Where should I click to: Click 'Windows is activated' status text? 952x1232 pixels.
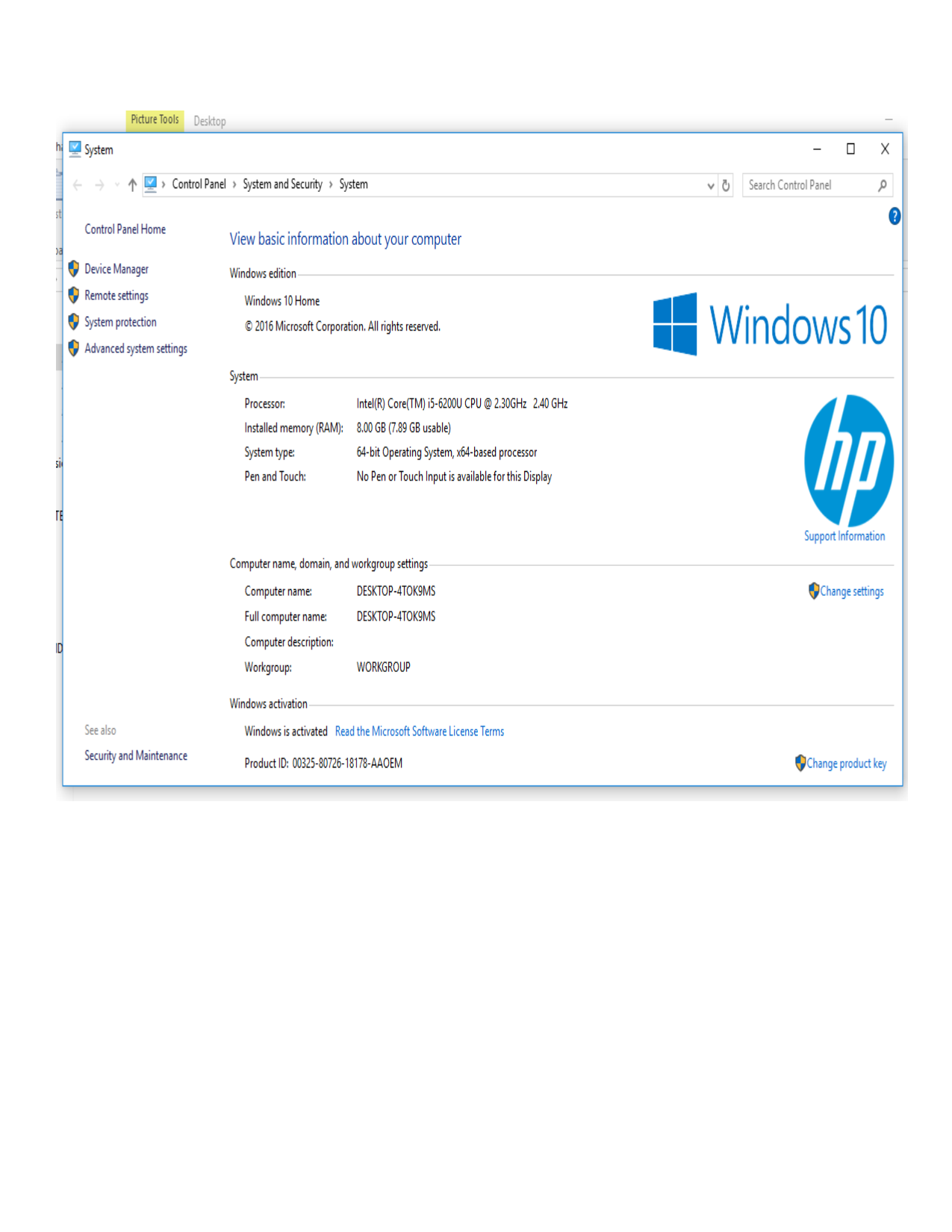click(286, 732)
